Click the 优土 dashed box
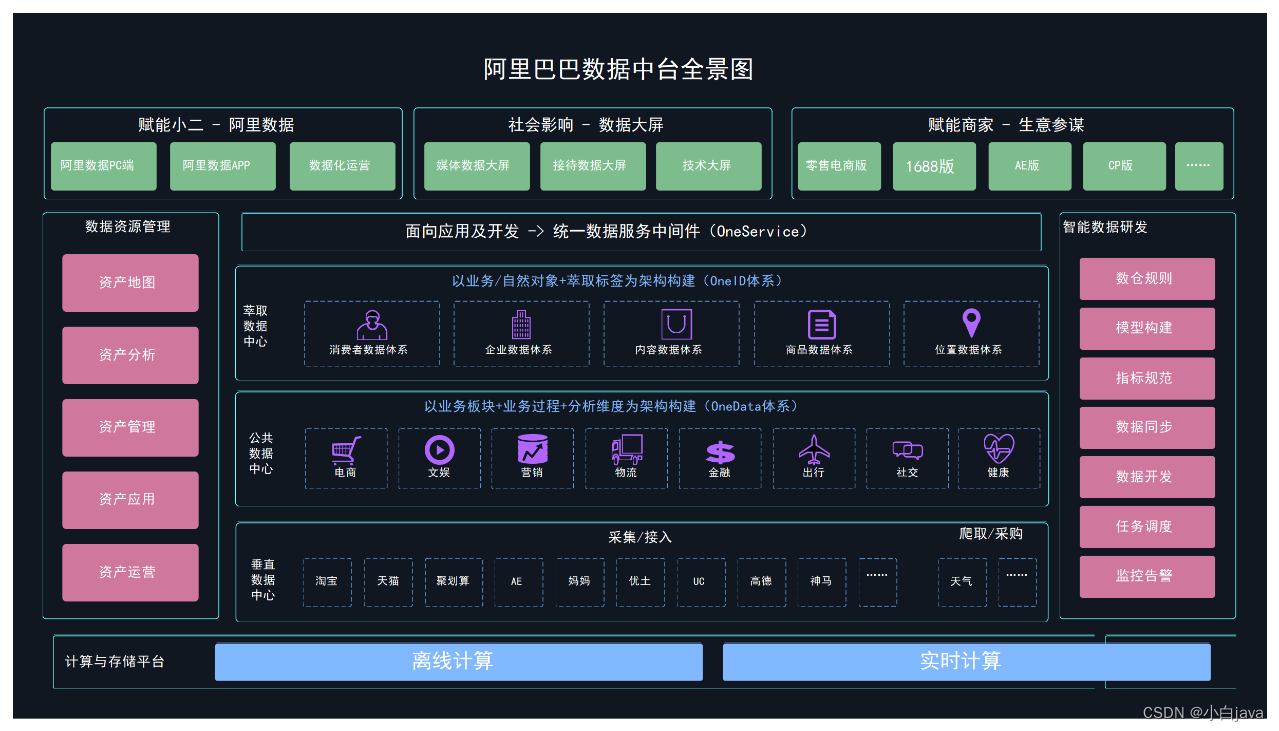This screenshot has width=1279, height=731. tap(640, 582)
